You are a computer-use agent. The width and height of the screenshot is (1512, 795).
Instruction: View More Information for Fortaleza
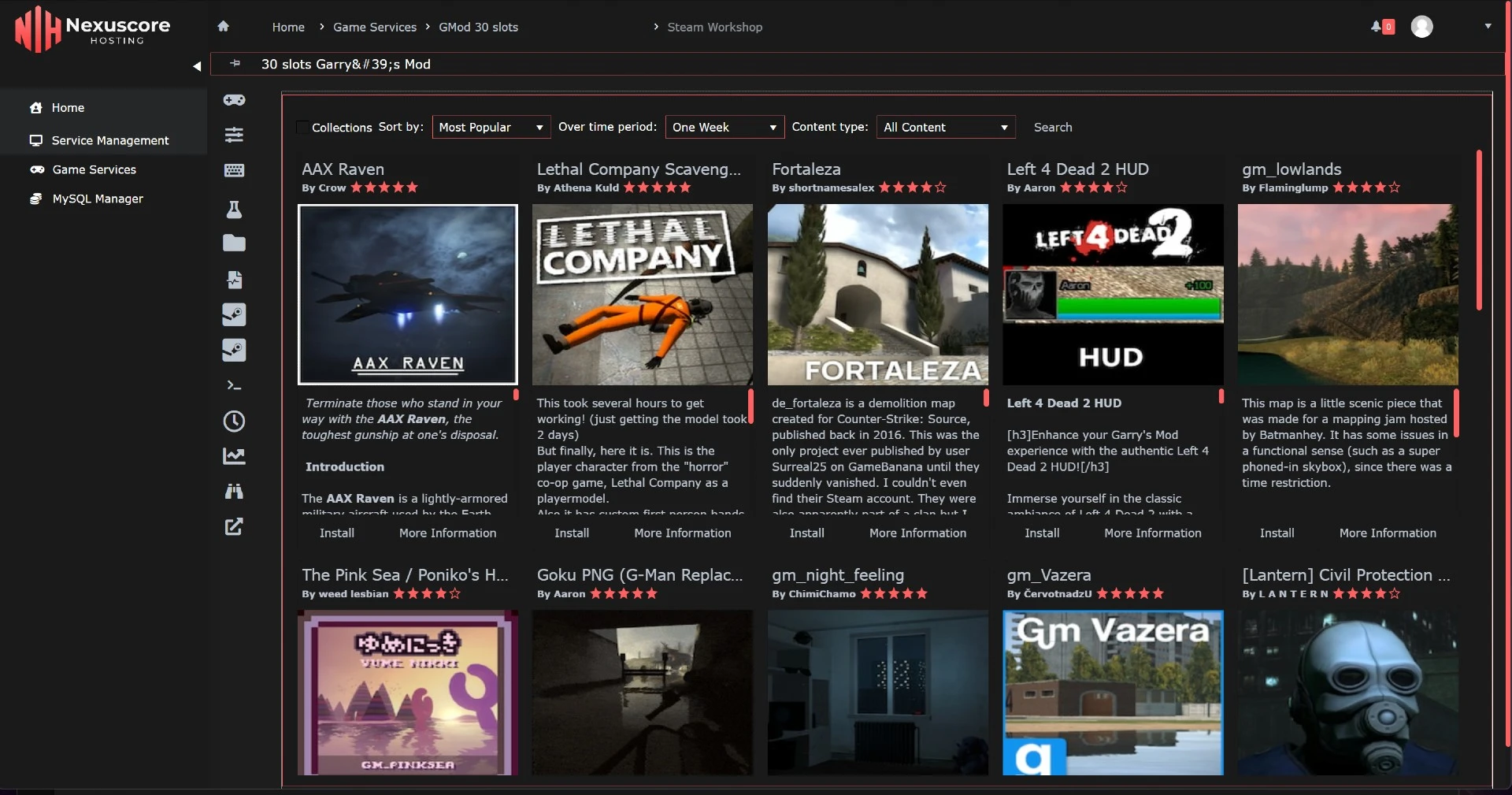(918, 533)
